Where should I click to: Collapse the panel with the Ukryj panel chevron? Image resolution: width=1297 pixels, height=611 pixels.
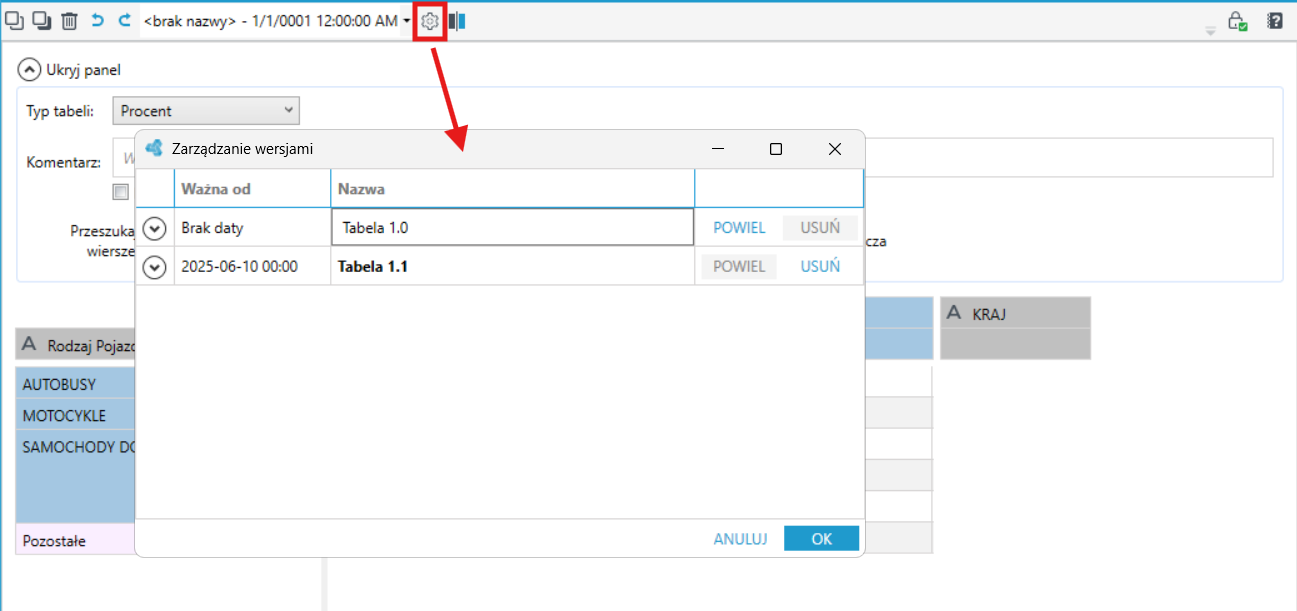click(30, 70)
